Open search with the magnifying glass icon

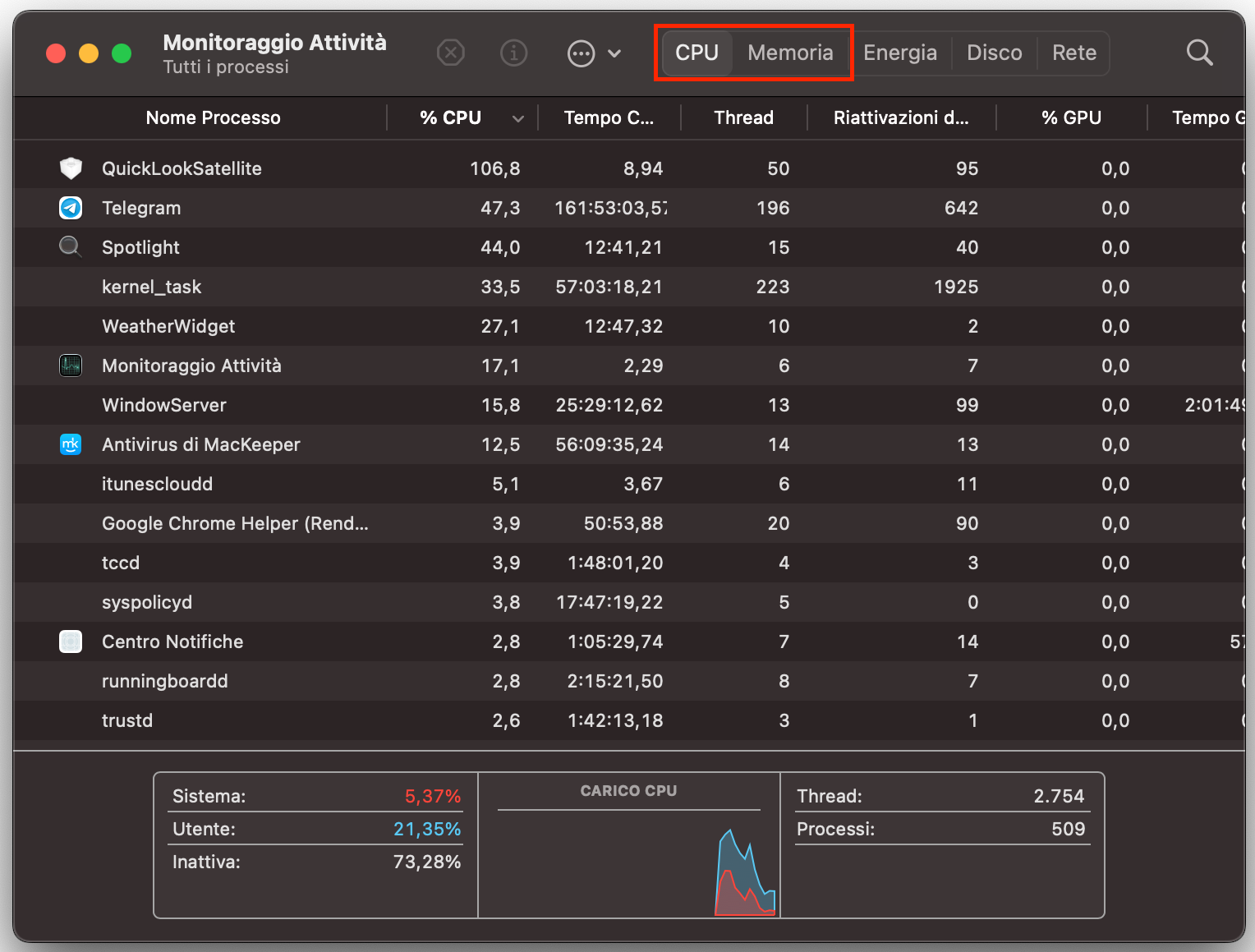[x=1199, y=53]
